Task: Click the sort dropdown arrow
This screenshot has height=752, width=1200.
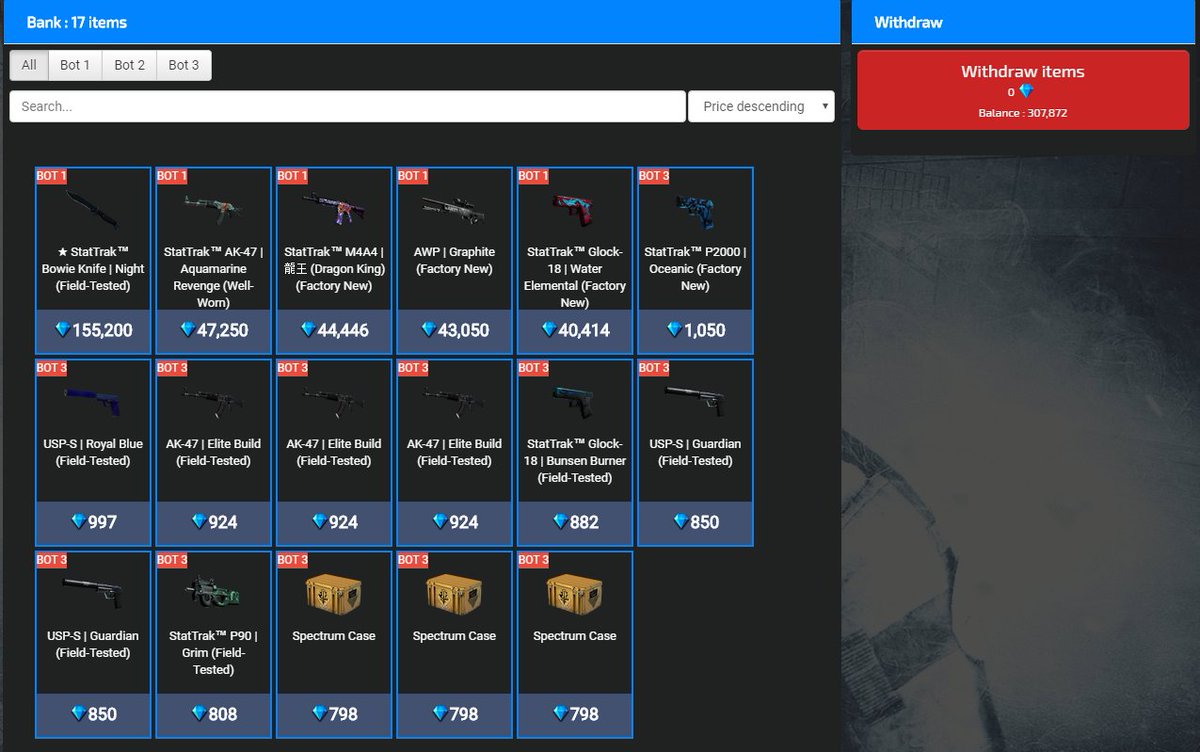Action: point(827,106)
